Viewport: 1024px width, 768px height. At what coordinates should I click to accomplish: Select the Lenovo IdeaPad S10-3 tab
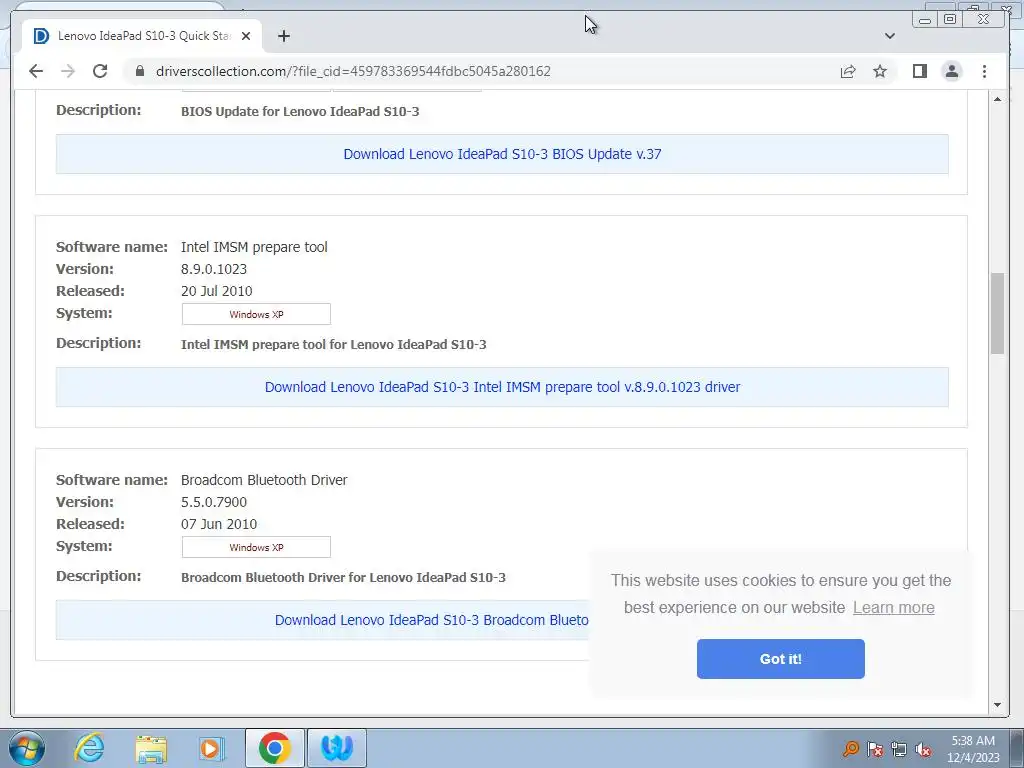click(143, 36)
